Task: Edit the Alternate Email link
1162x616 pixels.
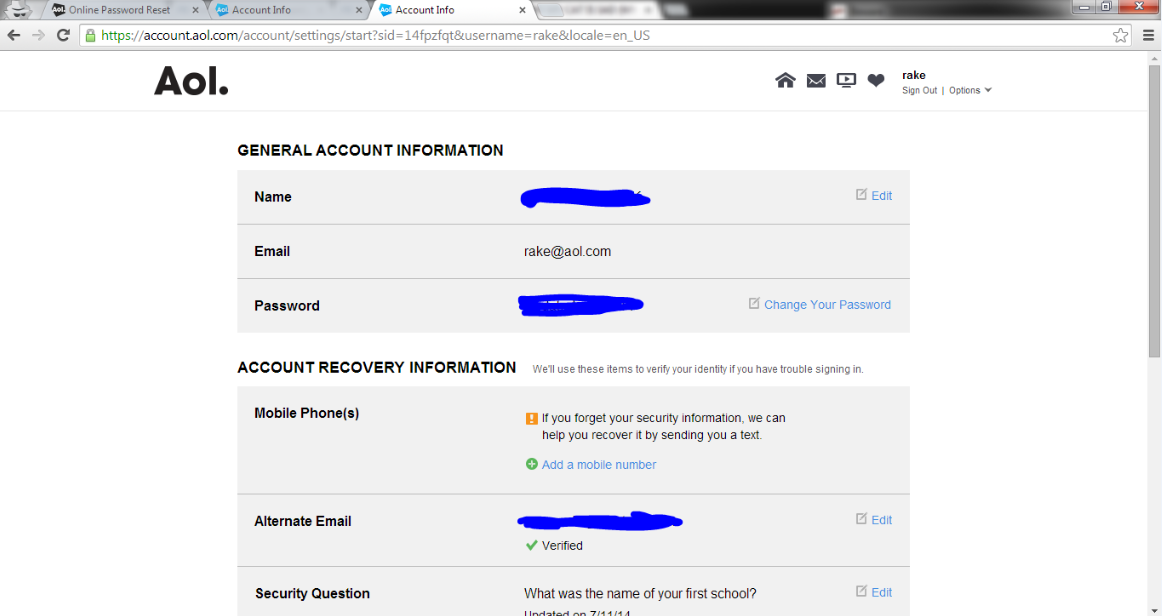Action: click(881, 520)
